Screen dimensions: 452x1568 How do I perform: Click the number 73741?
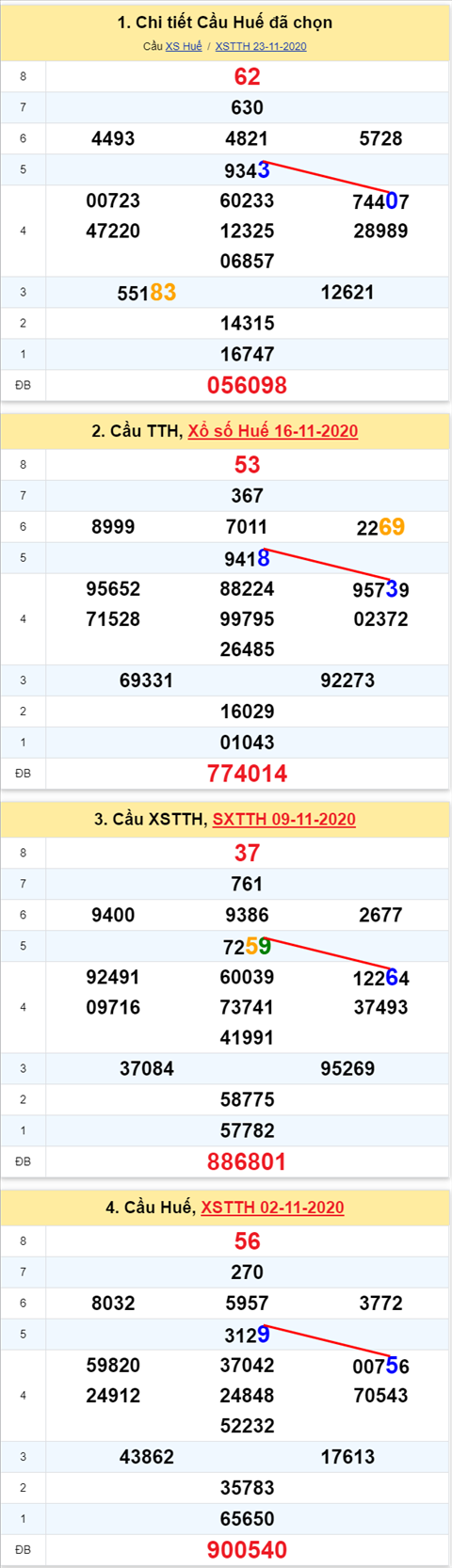[247, 1007]
